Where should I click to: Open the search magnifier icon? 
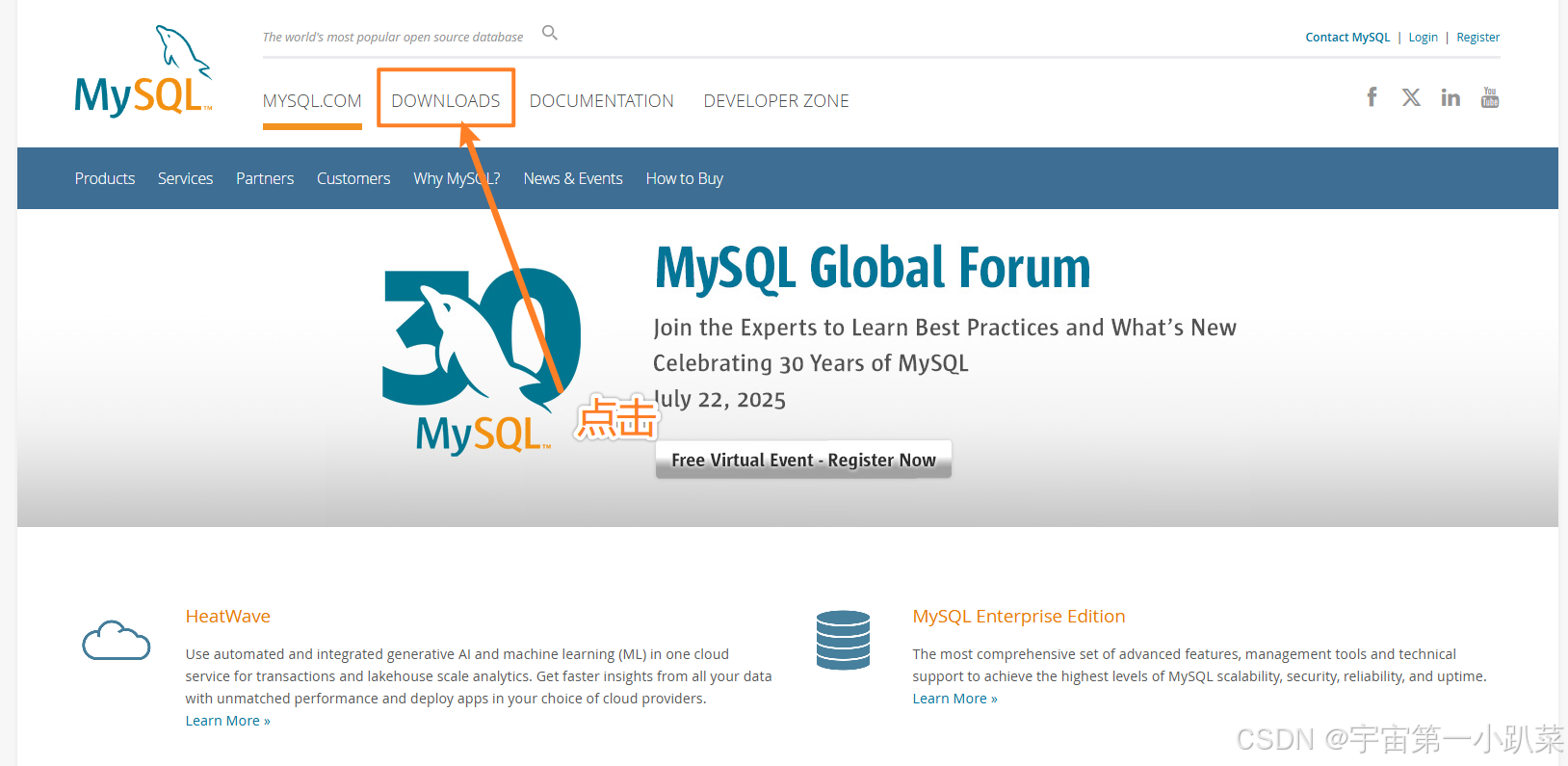pyautogui.click(x=550, y=33)
